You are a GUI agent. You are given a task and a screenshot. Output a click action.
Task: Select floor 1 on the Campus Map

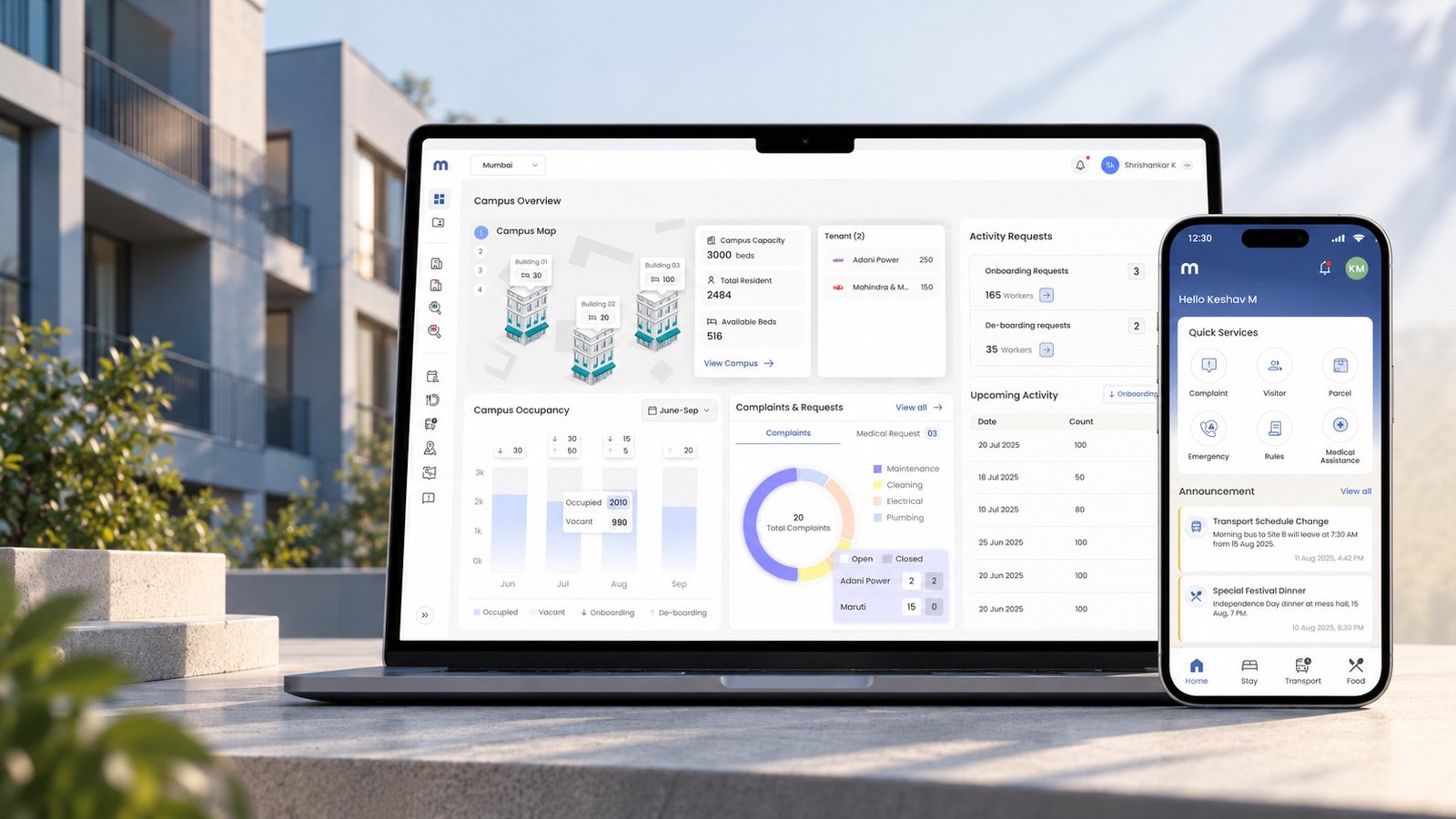click(481, 232)
